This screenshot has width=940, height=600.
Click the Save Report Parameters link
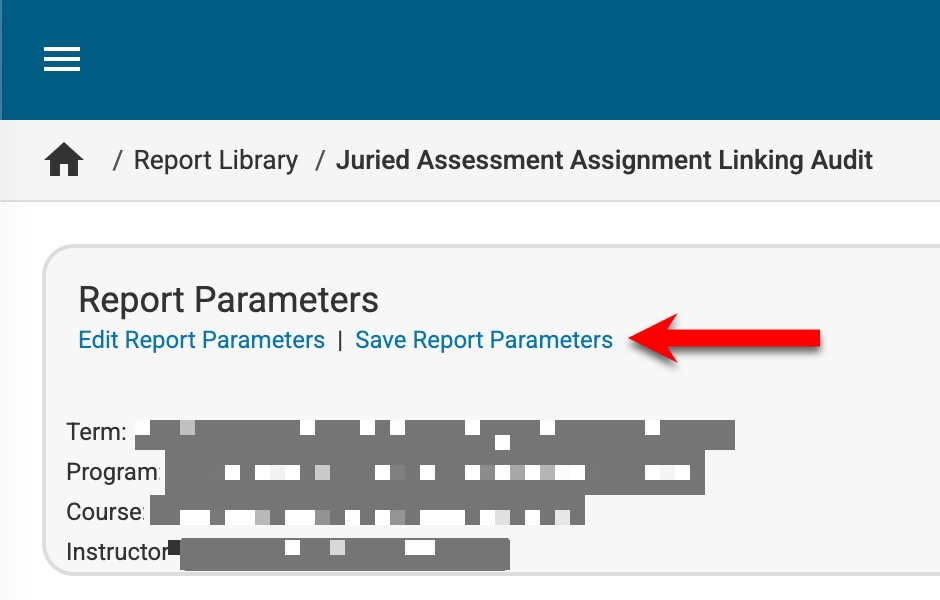pos(484,340)
